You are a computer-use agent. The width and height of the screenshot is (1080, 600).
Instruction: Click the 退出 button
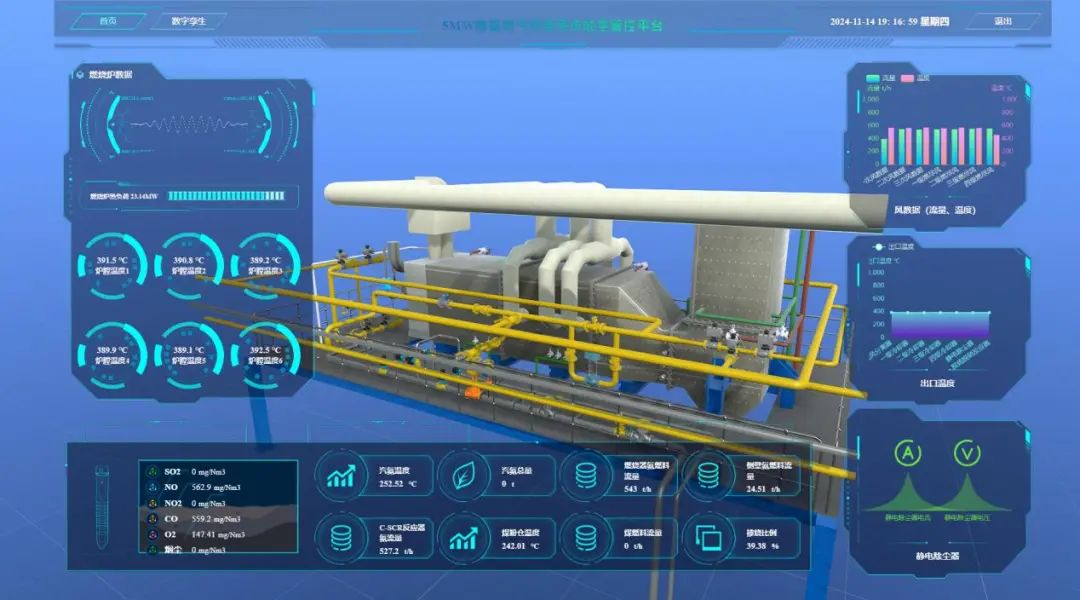point(1002,21)
